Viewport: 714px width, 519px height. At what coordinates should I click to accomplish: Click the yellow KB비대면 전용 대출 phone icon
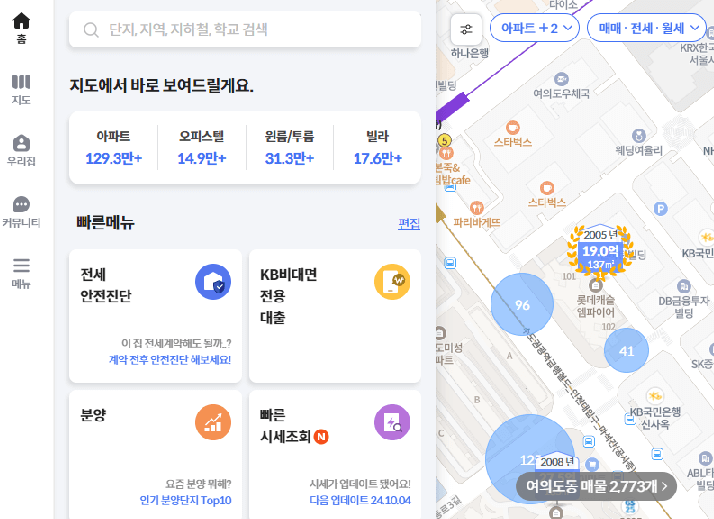tap(392, 282)
